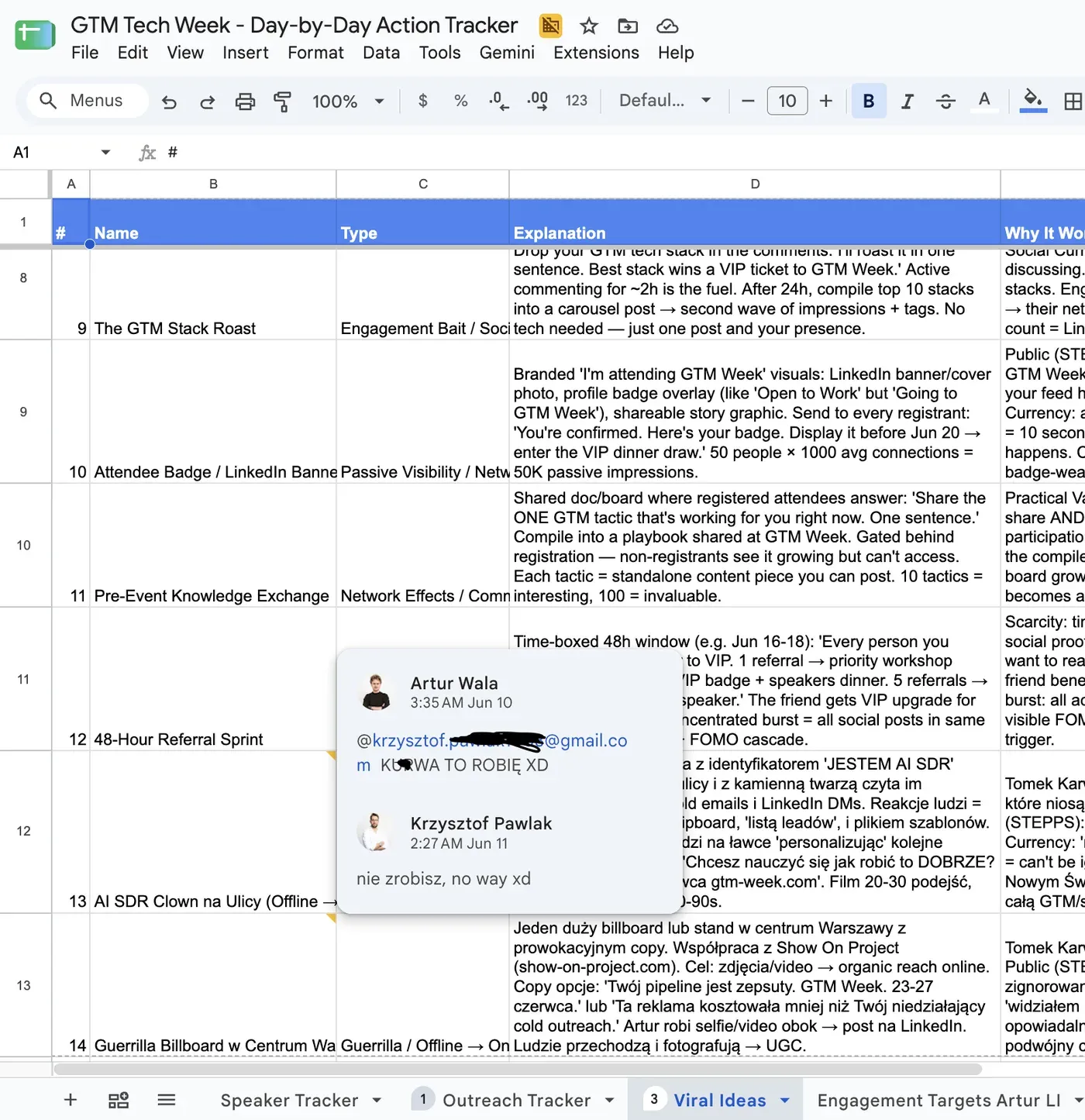Open the Gemini menu
Image resolution: width=1085 pixels, height=1120 pixels.
coord(507,53)
